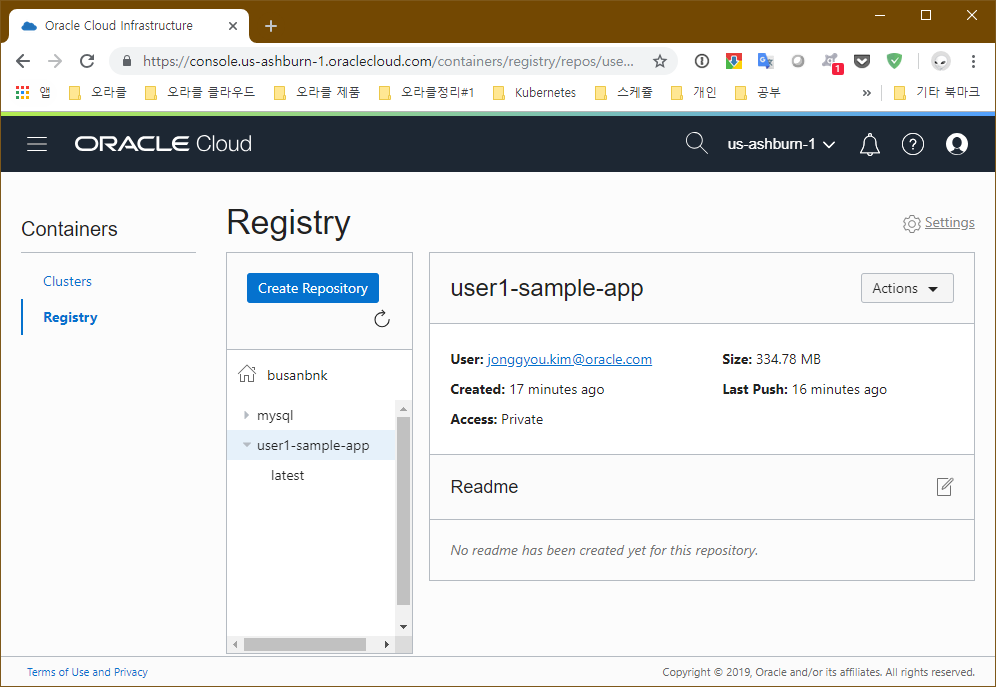Edit the Readme with pencil icon
This screenshot has width=996, height=687.
coord(944,487)
